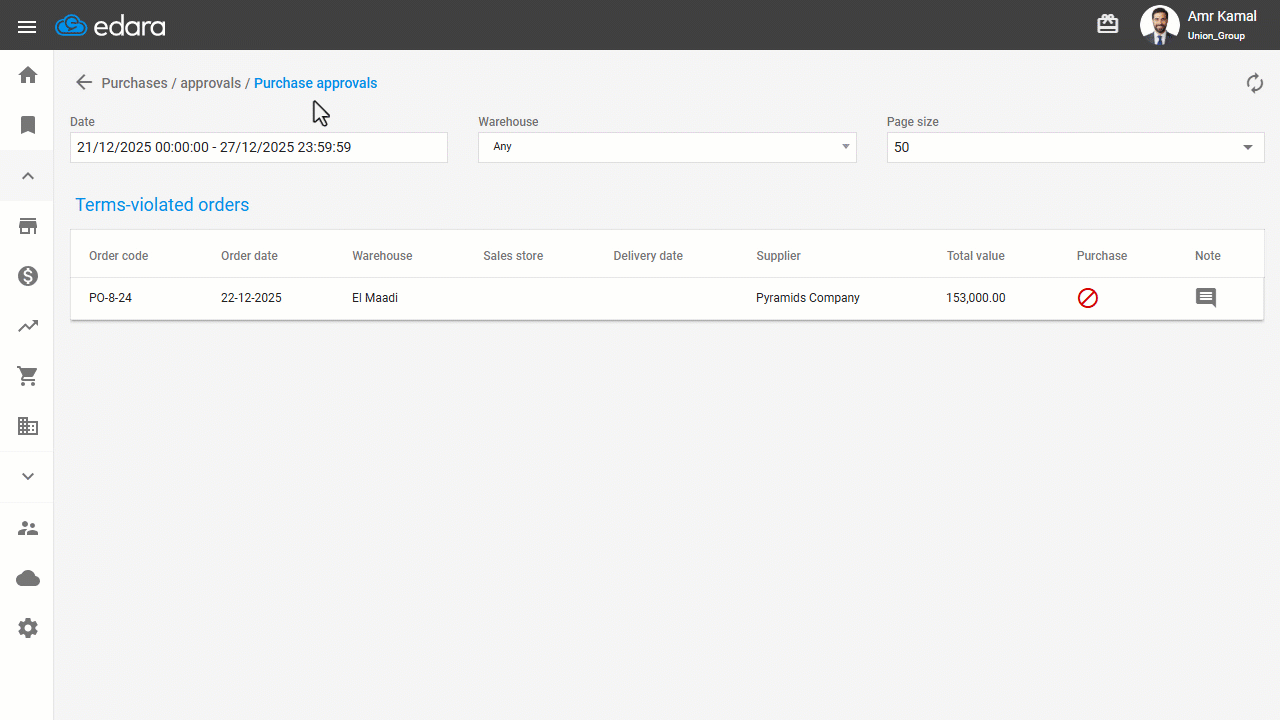Screen dimensions: 1280x720
Task: Click the Delivery date column header
Action: coord(648,256)
